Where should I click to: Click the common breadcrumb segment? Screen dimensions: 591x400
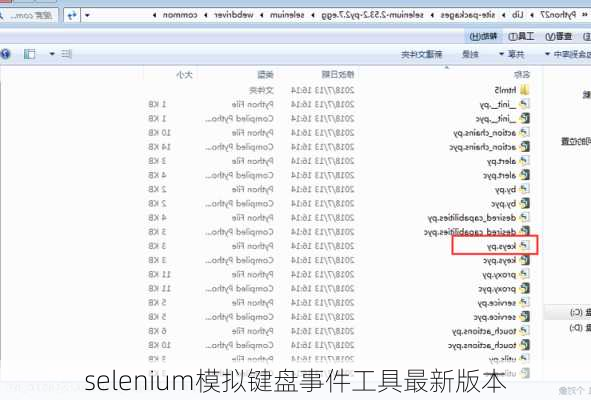pos(180,15)
